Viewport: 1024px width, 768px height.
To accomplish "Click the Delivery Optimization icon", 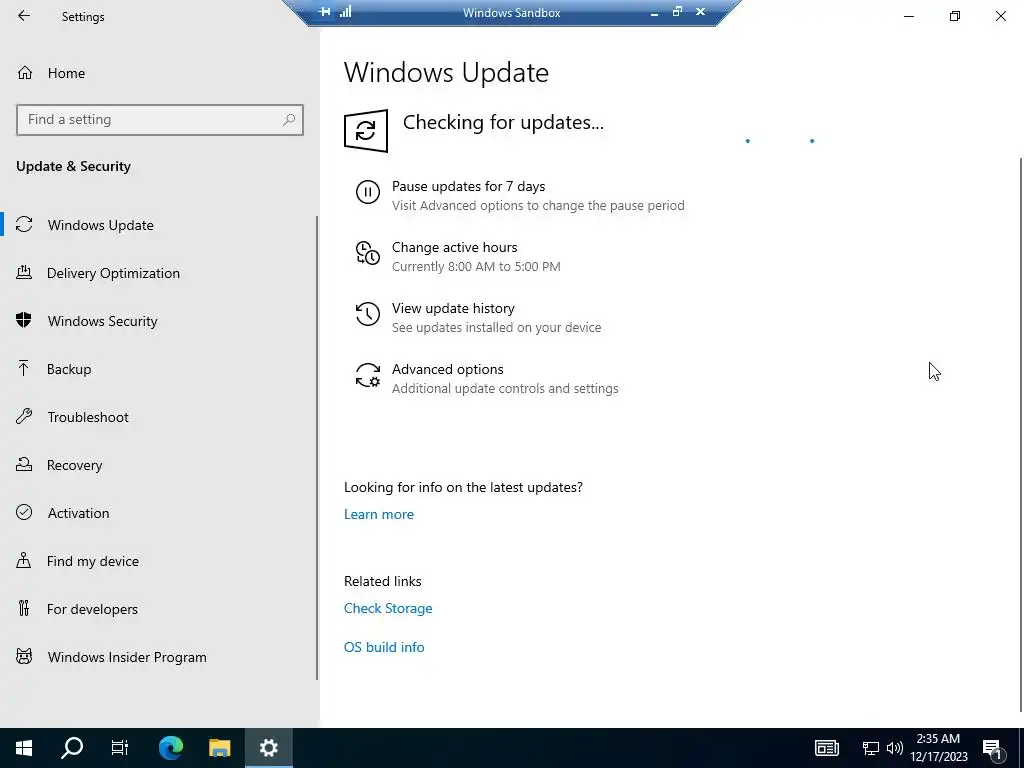I will coord(24,272).
